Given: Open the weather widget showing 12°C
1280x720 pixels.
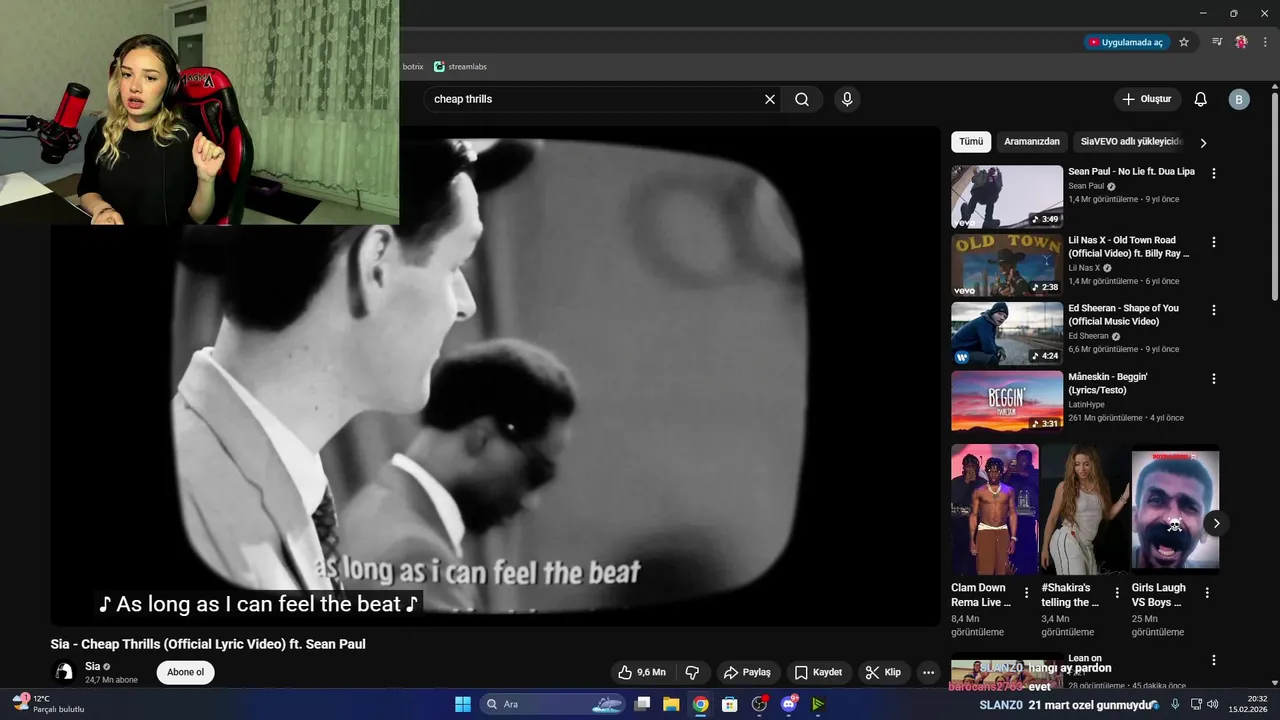Looking at the screenshot, I should (48, 703).
